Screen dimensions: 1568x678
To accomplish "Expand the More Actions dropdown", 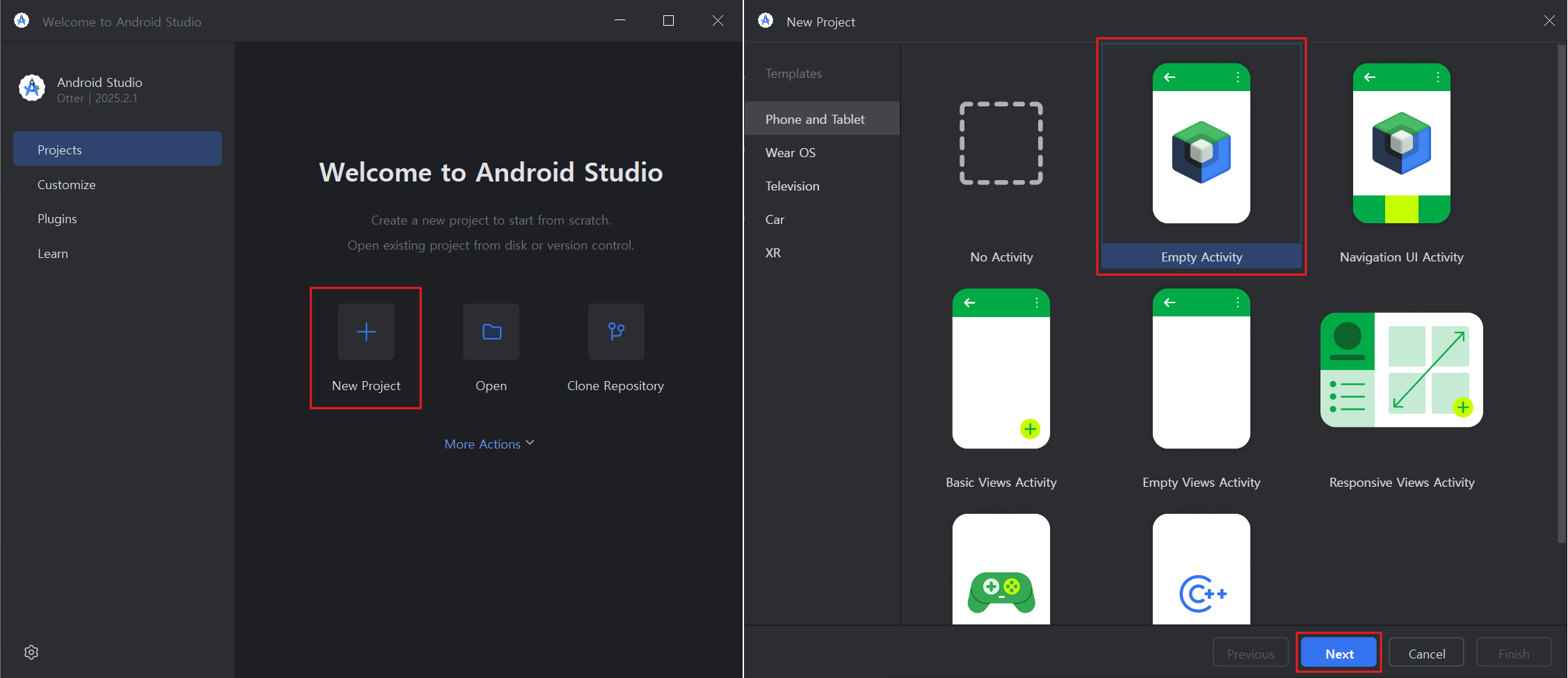I will [x=490, y=444].
